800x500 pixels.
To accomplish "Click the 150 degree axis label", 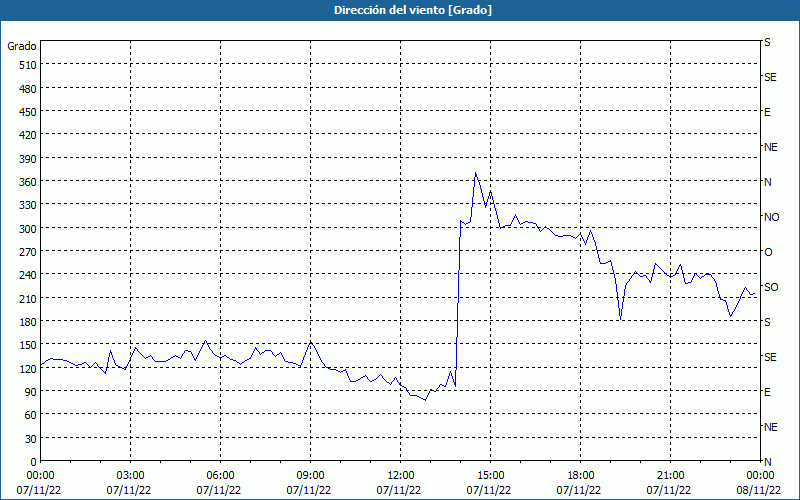I will (x=28, y=345).
